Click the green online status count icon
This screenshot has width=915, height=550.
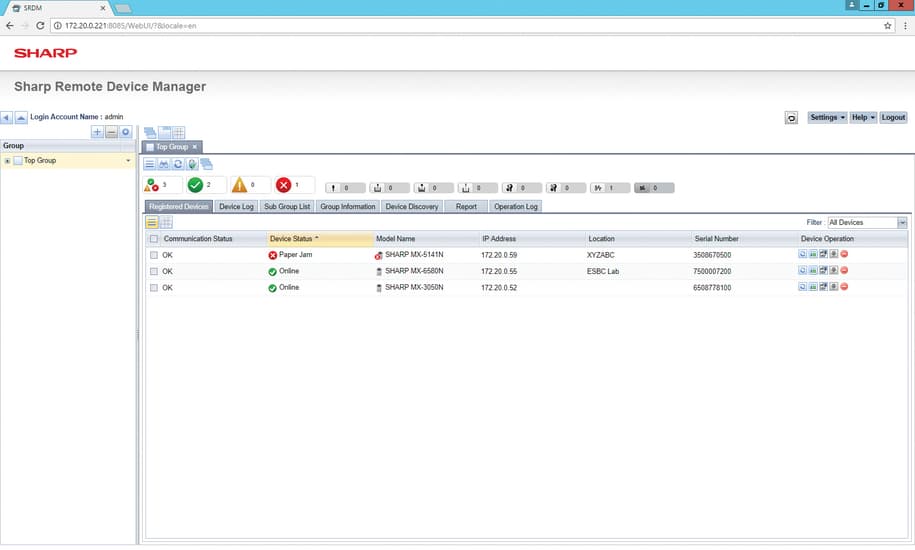(x=195, y=185)
